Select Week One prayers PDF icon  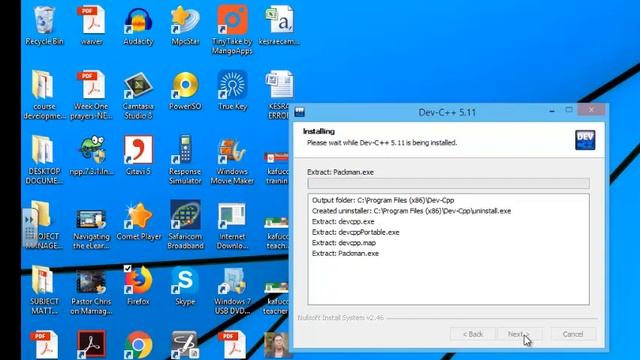tap(91, 95)
